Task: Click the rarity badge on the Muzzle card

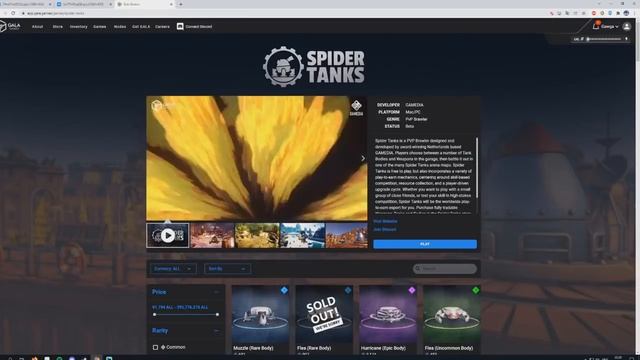Action: (284, 290)
